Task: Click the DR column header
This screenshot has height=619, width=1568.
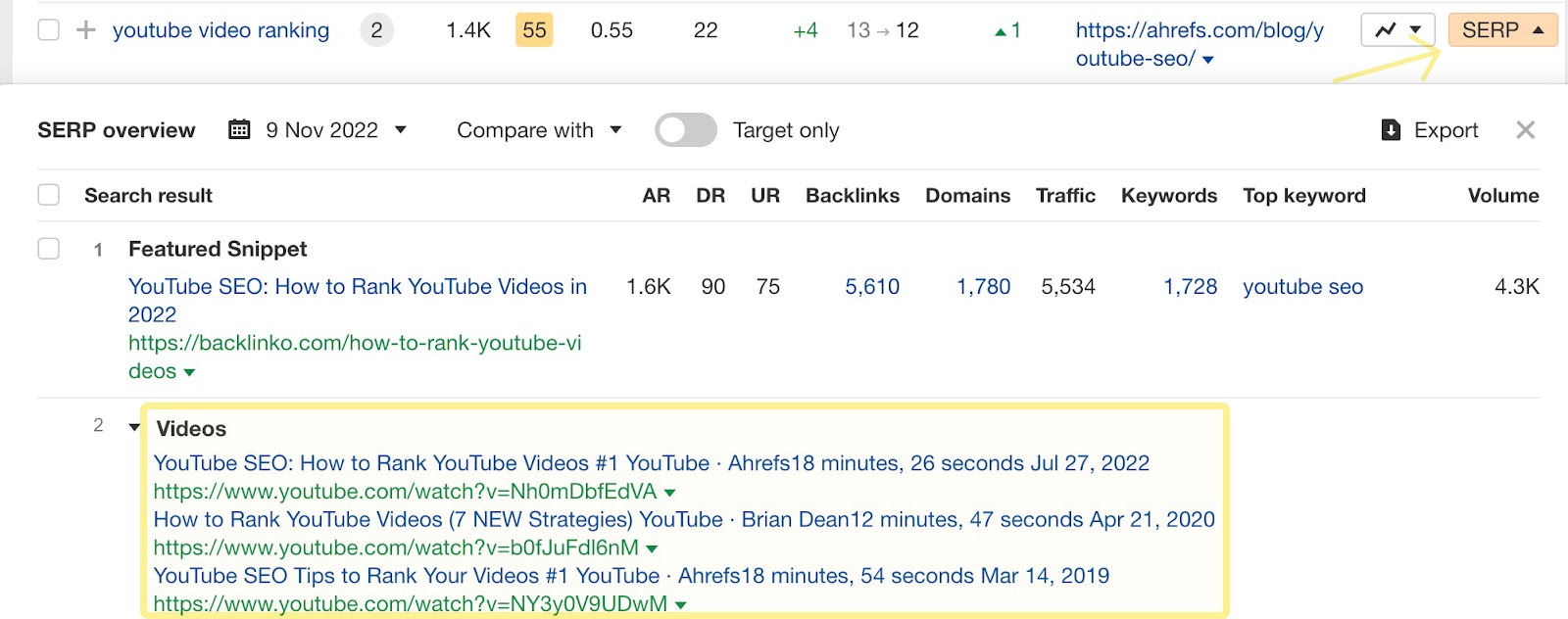Action: click(x=710, y=196)
